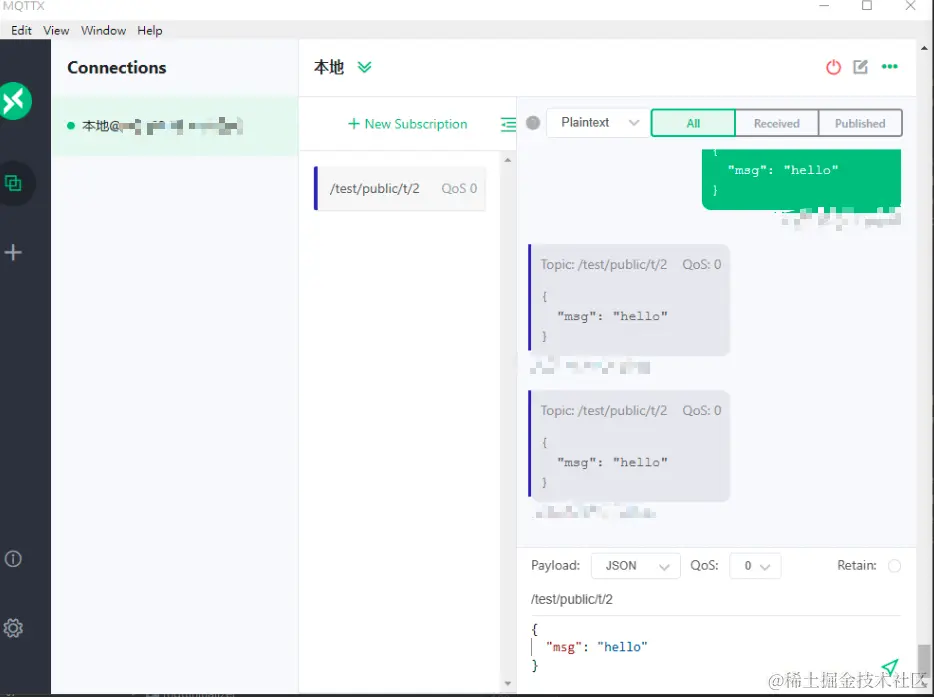Click the subscription list scrollbar down arrow

point(508,683)
